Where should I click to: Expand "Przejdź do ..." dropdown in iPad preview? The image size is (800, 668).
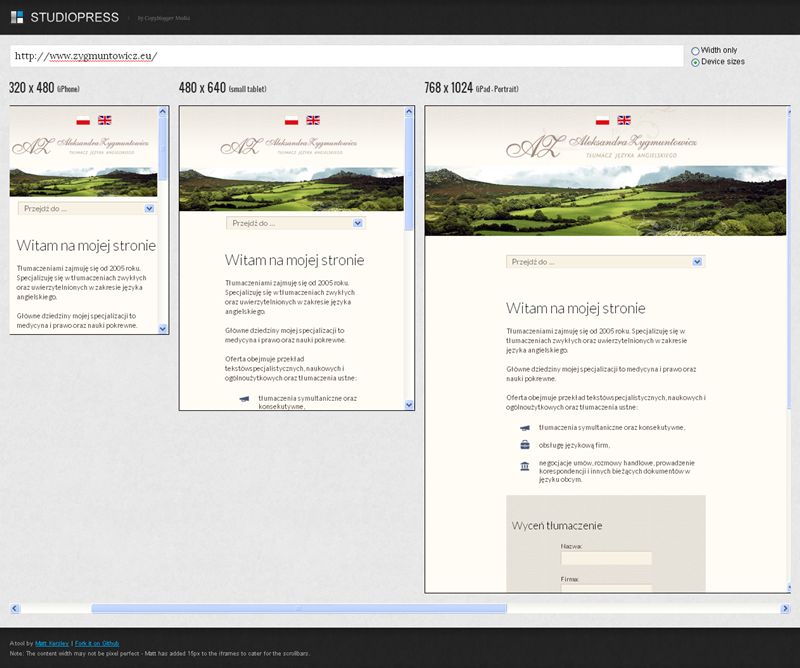pos(604,261)
